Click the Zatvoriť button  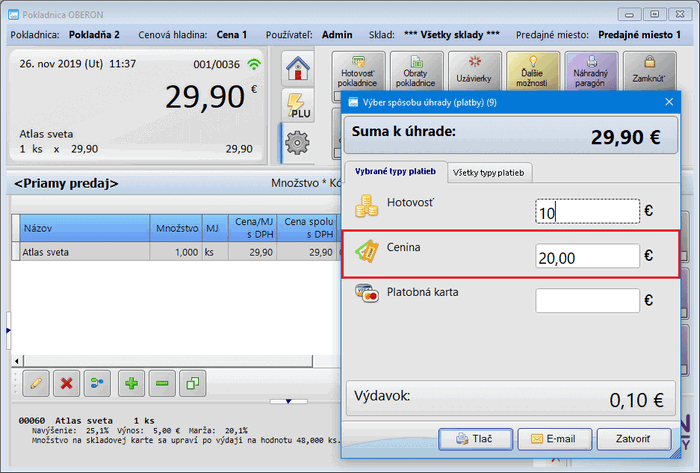tap(634, 439)
